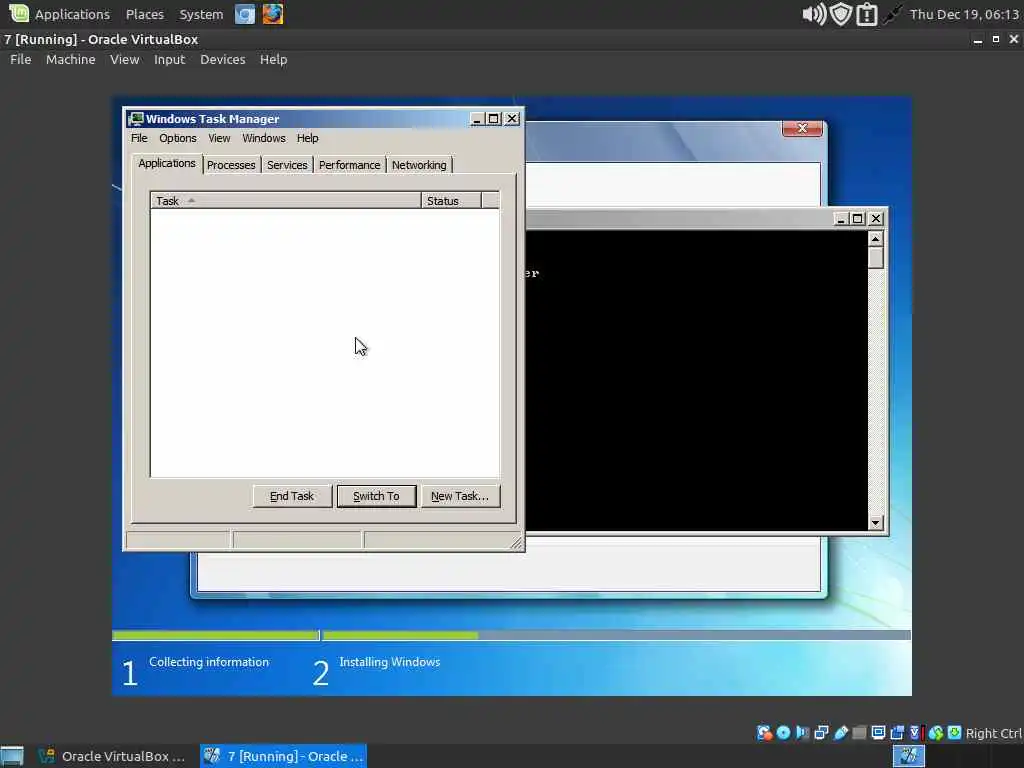This screenshot has height=768, width=1024.
Task: Switch to the Networking tab
Action: [419, 165]
